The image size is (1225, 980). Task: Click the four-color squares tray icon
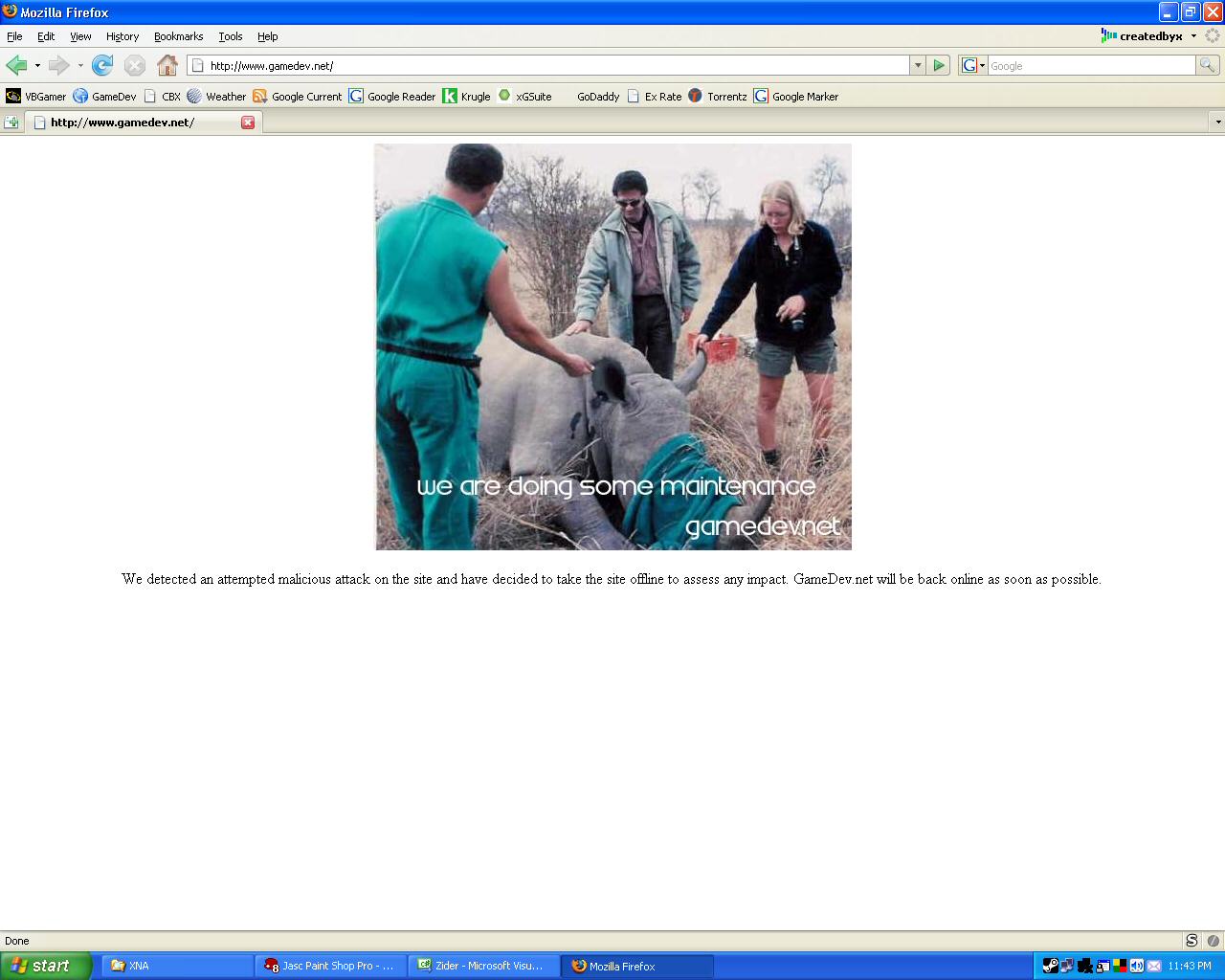(1119, 966)
